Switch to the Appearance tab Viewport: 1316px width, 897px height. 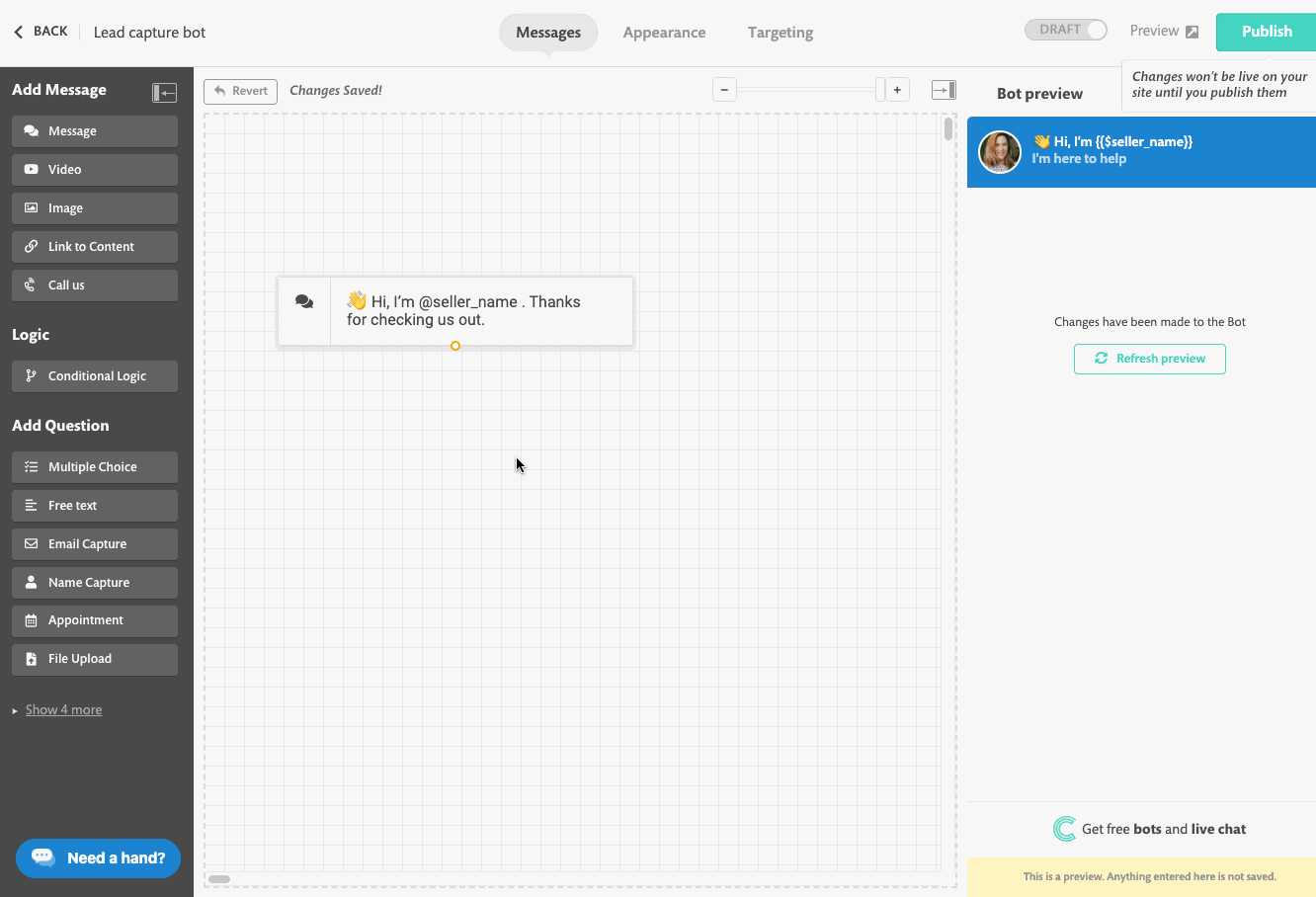pyautogui.click(x=664, y=32)
